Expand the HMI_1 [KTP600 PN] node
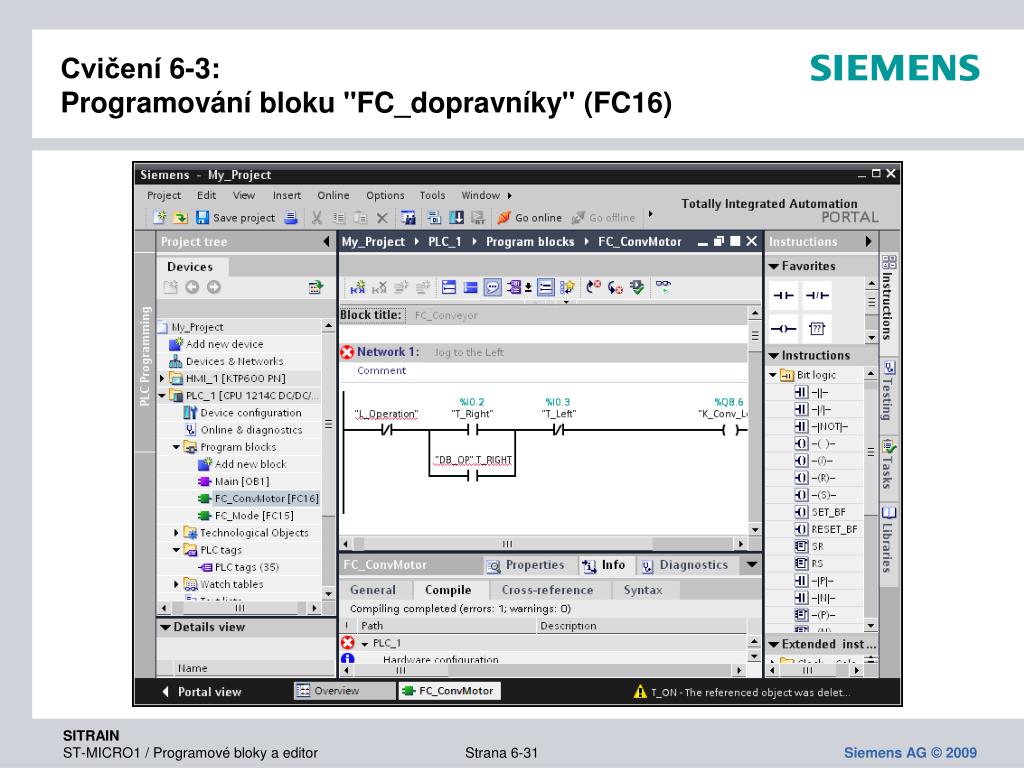1024x768 pixels. coord(162,378)
